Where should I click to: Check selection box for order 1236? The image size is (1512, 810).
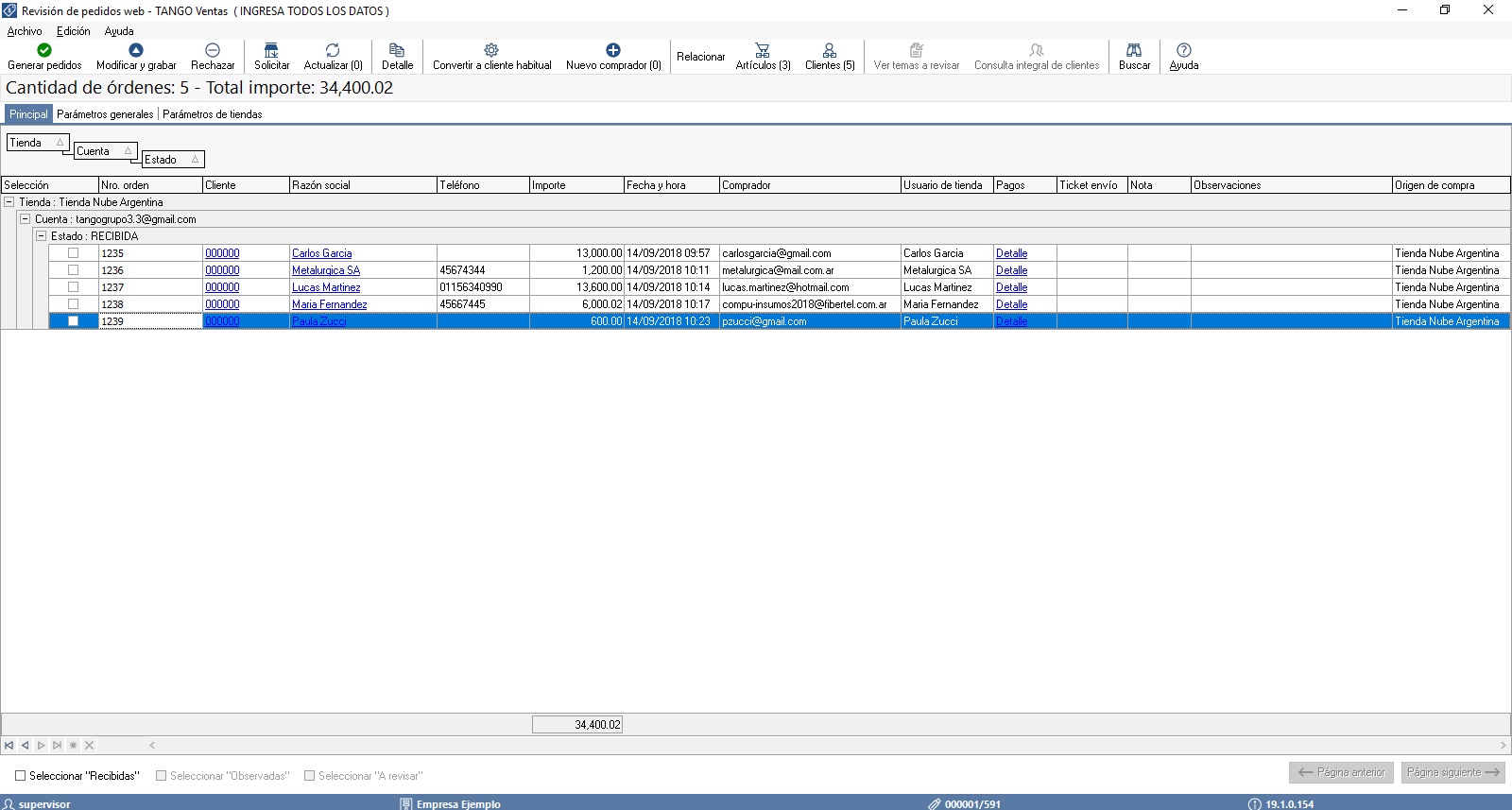pos(73,270)
